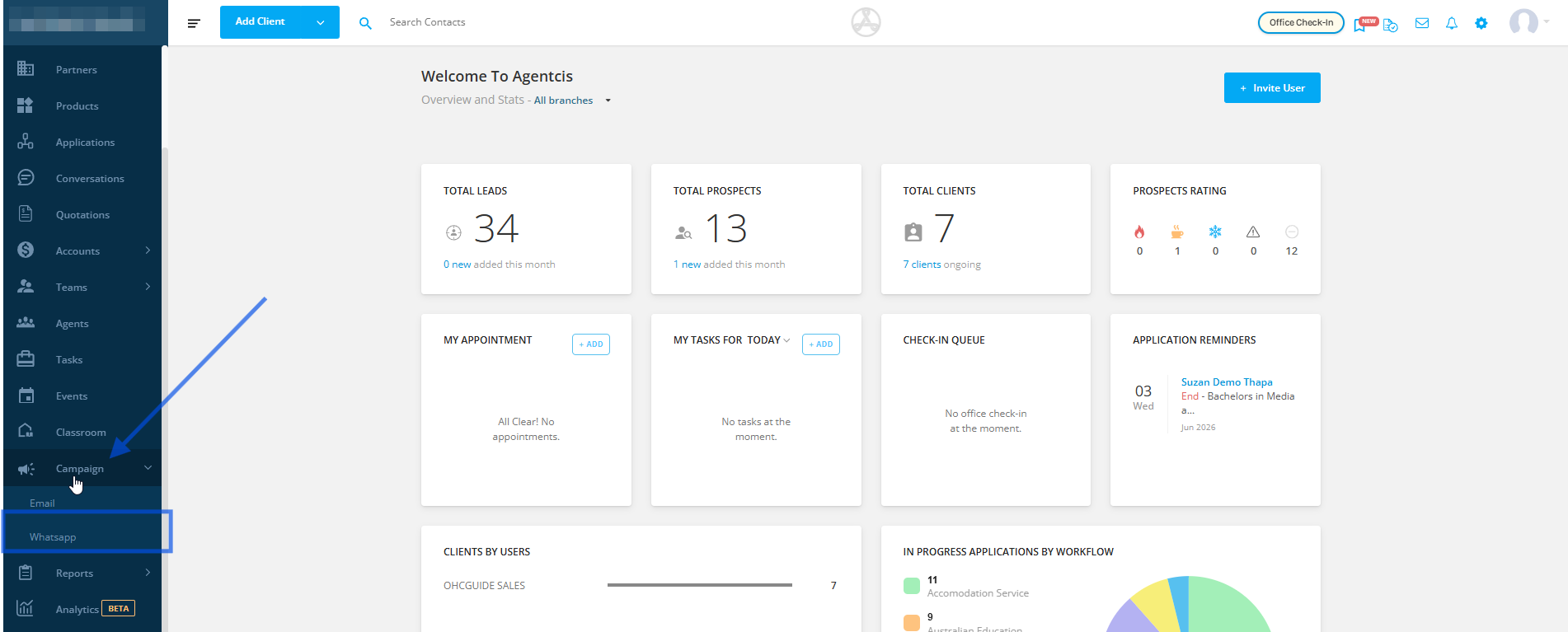1568x632 pixels.
Task: Open the user avatar account menu
Action: 1528,22
